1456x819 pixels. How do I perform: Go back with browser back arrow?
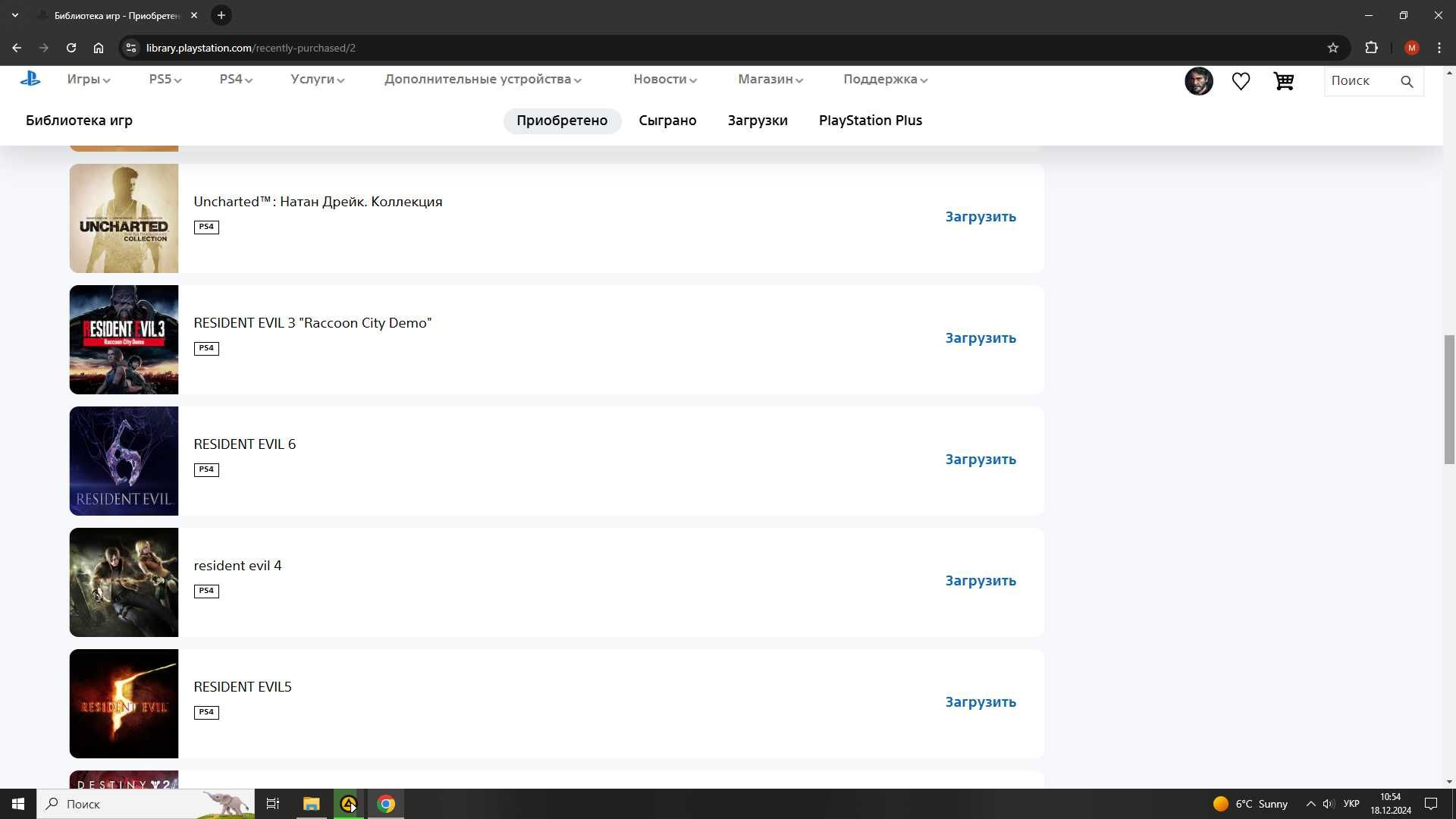coord(17,48)
